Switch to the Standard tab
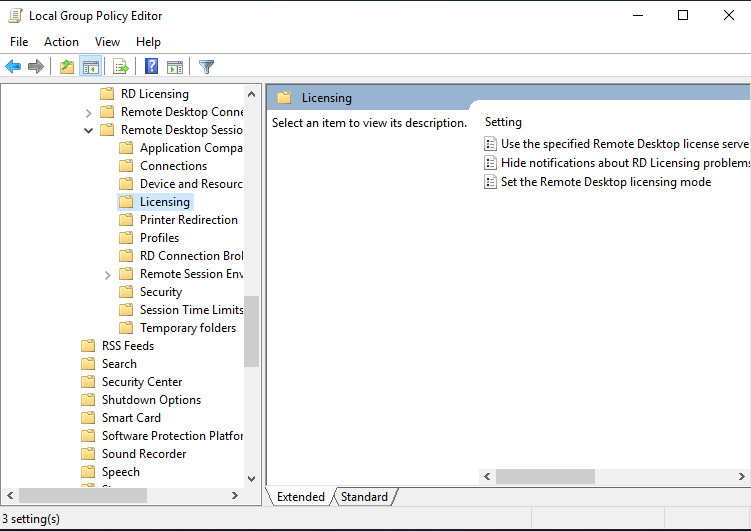 tap(364, 497)
